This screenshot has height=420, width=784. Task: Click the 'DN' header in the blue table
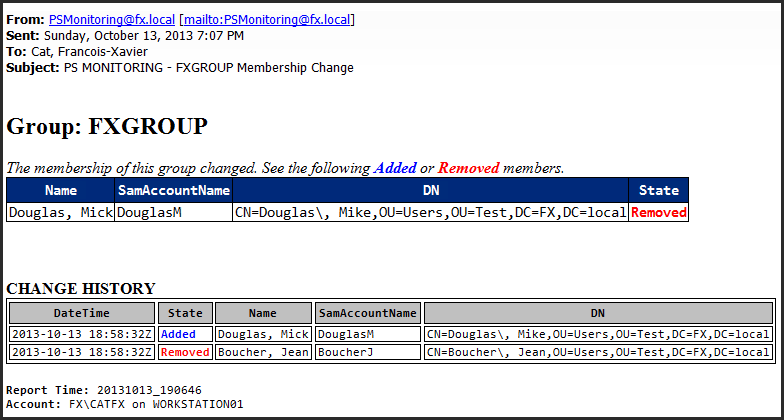(x=430, y=190)
